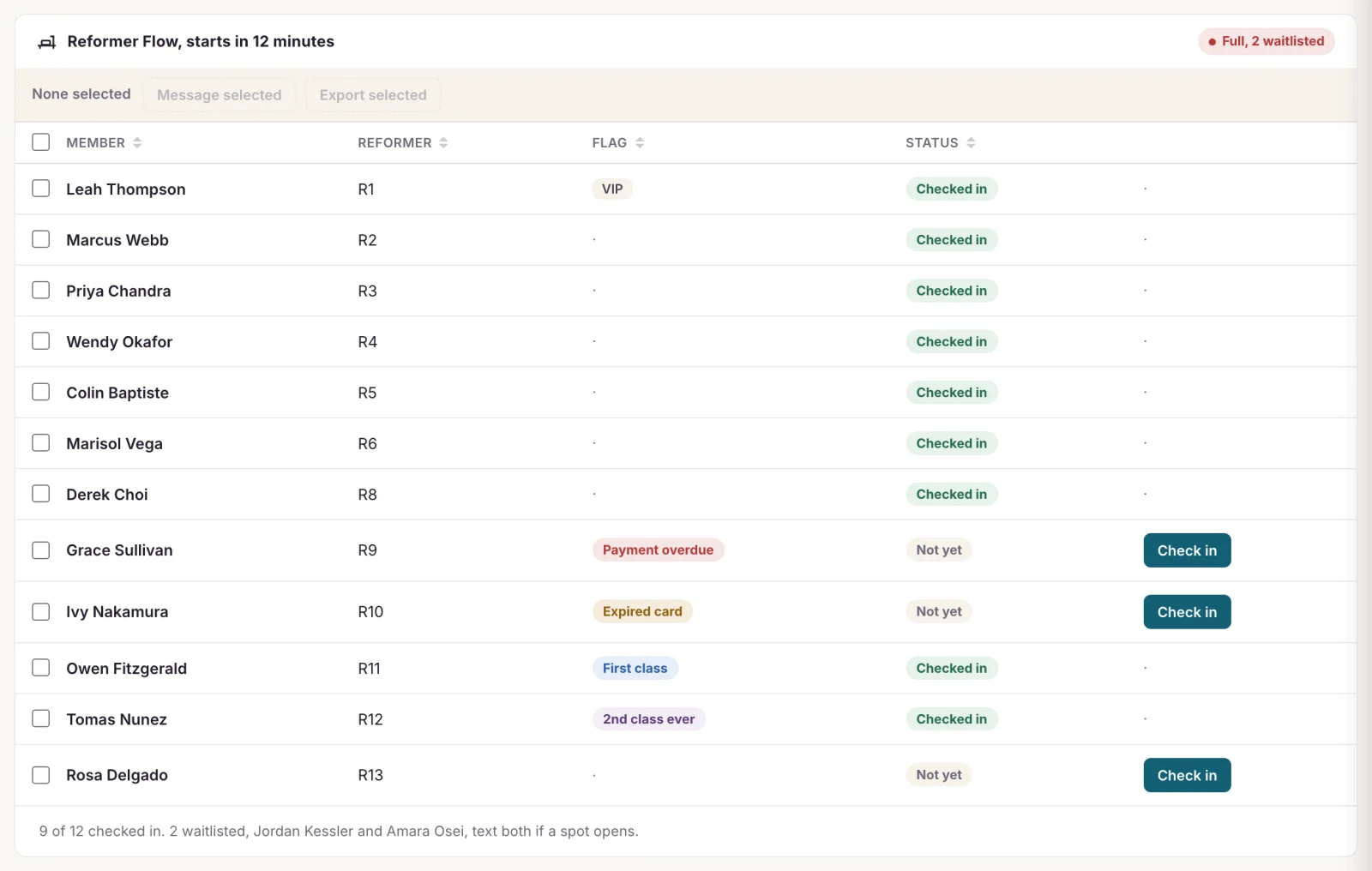Sort by the FLAG column arrows
This screenshot has width=1372, height=871.
pyautogui.click(x=640, y=143)
